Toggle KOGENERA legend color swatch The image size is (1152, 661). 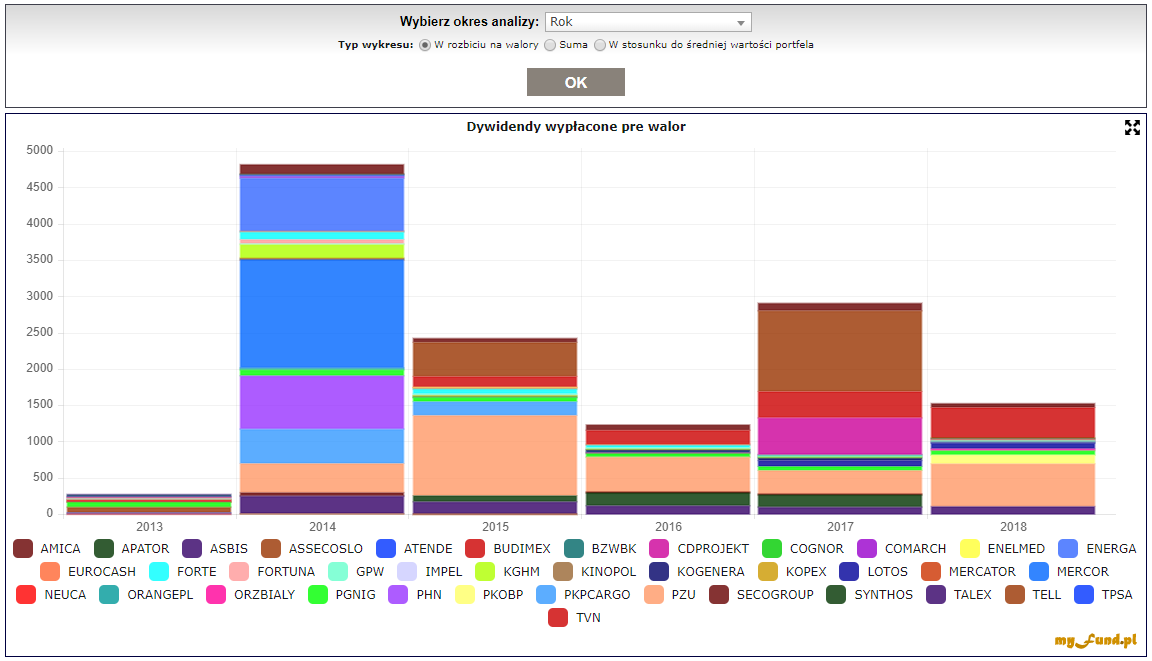659,571
